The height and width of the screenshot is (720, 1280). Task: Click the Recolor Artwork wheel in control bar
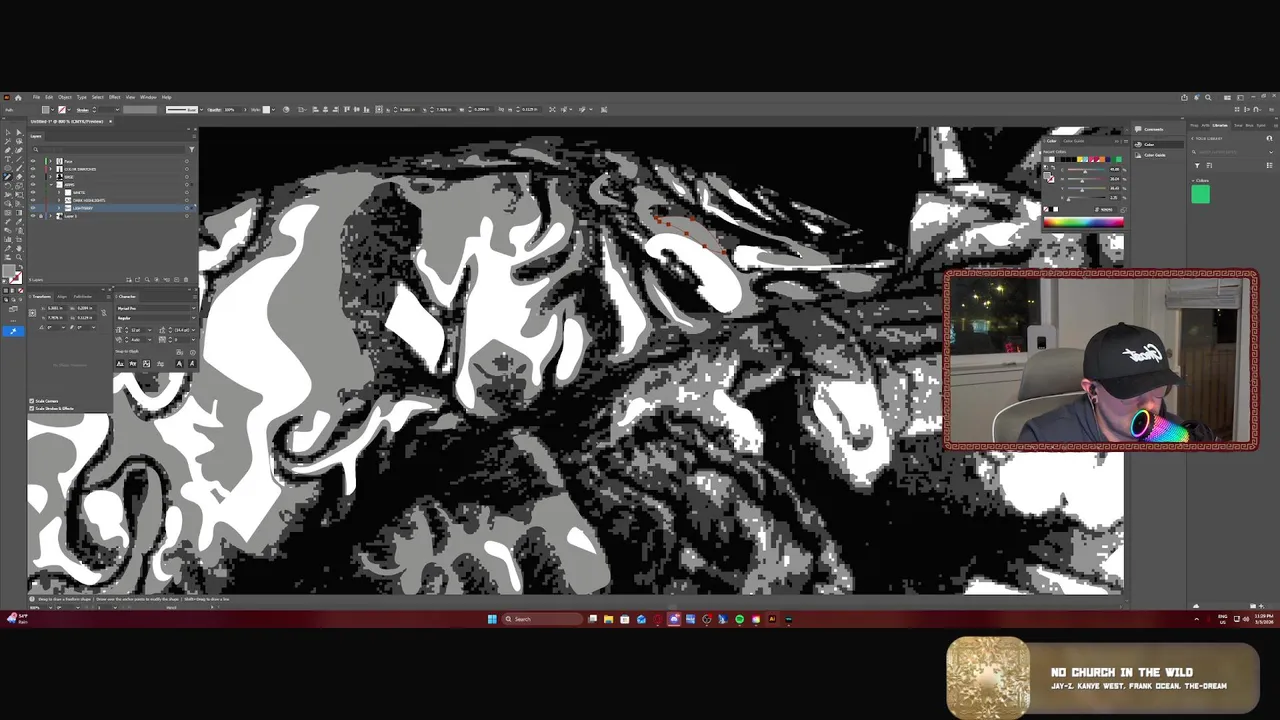coord(286,109)
